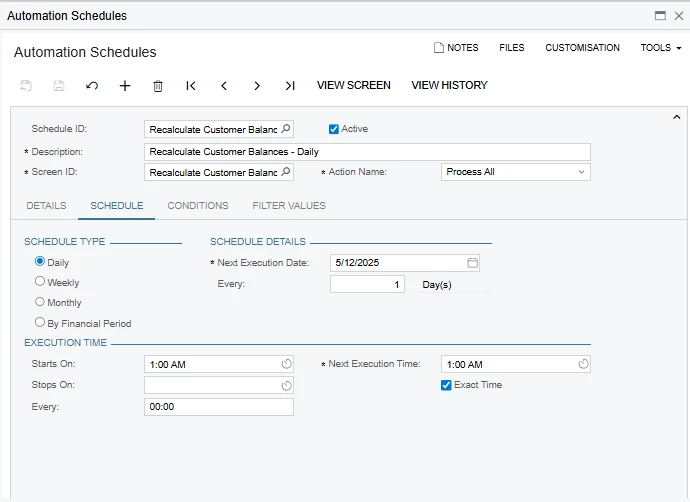This screenshot has height=502, width=690.
Task: Open the Starts On time picker icon
Action: [x=286, y=364]
